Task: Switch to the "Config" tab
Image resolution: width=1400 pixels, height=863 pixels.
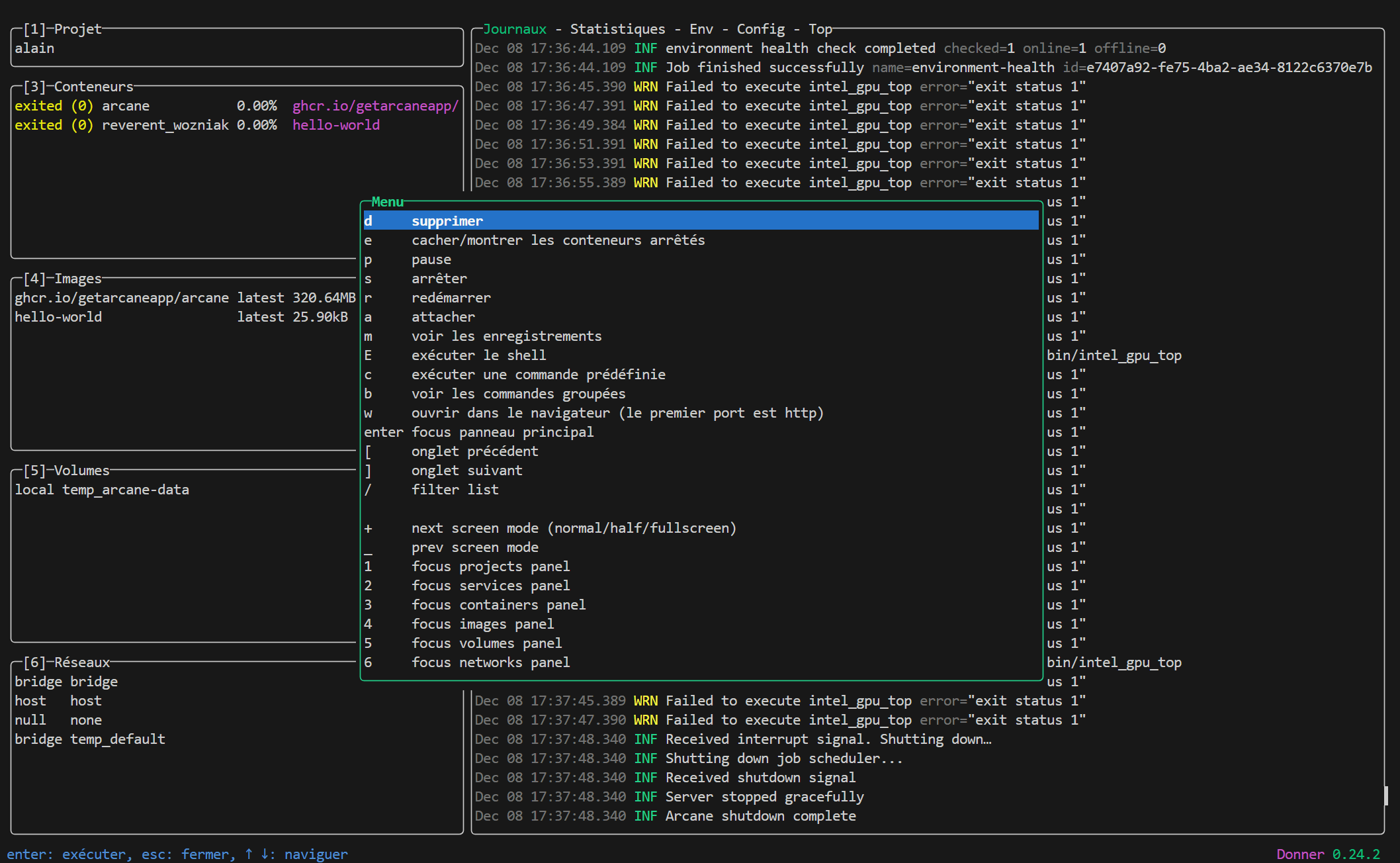Action: [x=760, y=28]
